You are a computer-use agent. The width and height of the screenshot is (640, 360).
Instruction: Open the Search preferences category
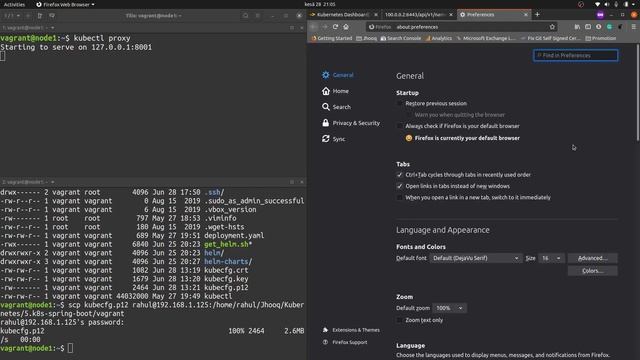point(336,107)
